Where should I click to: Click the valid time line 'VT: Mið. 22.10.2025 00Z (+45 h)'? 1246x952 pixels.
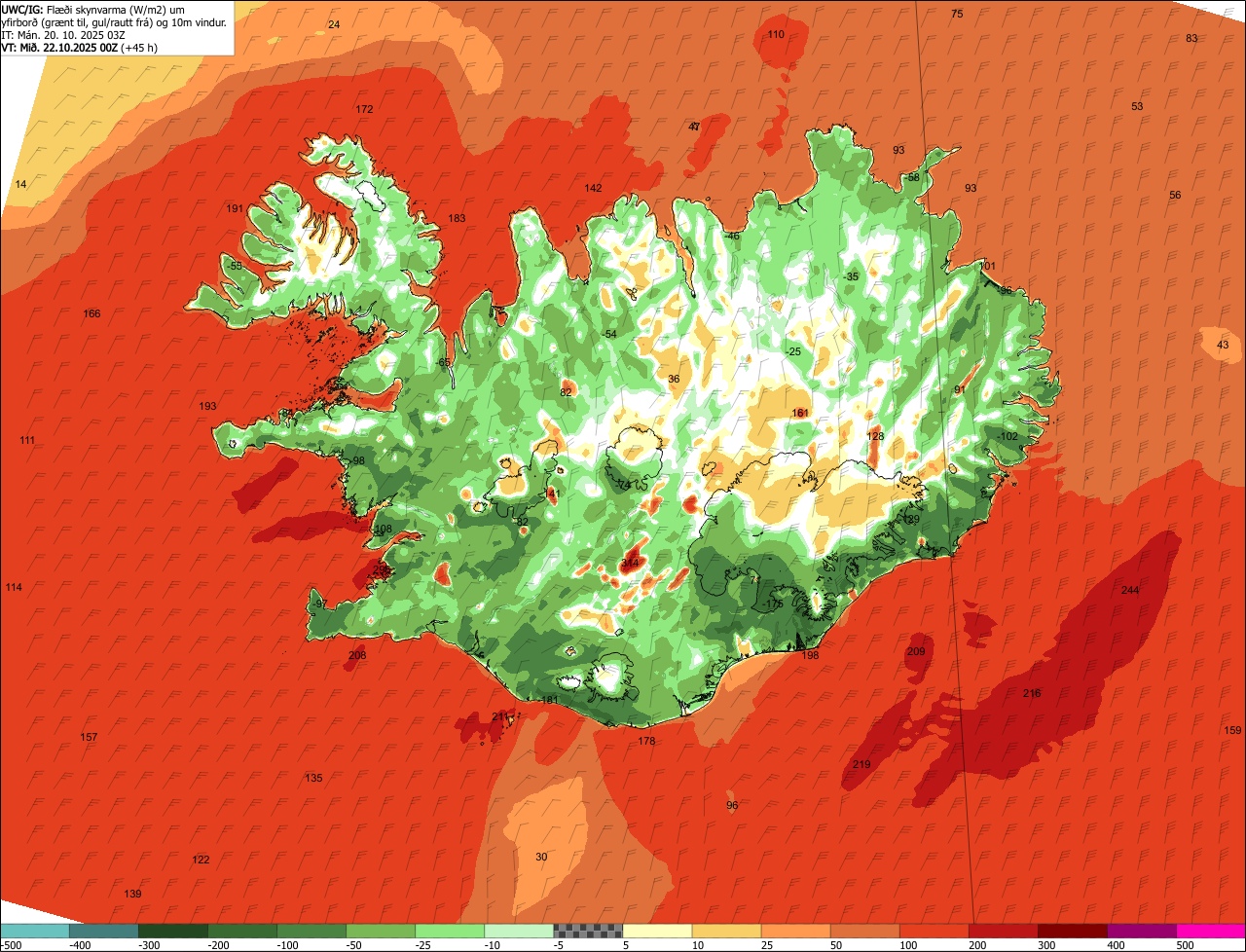point(80,47)
